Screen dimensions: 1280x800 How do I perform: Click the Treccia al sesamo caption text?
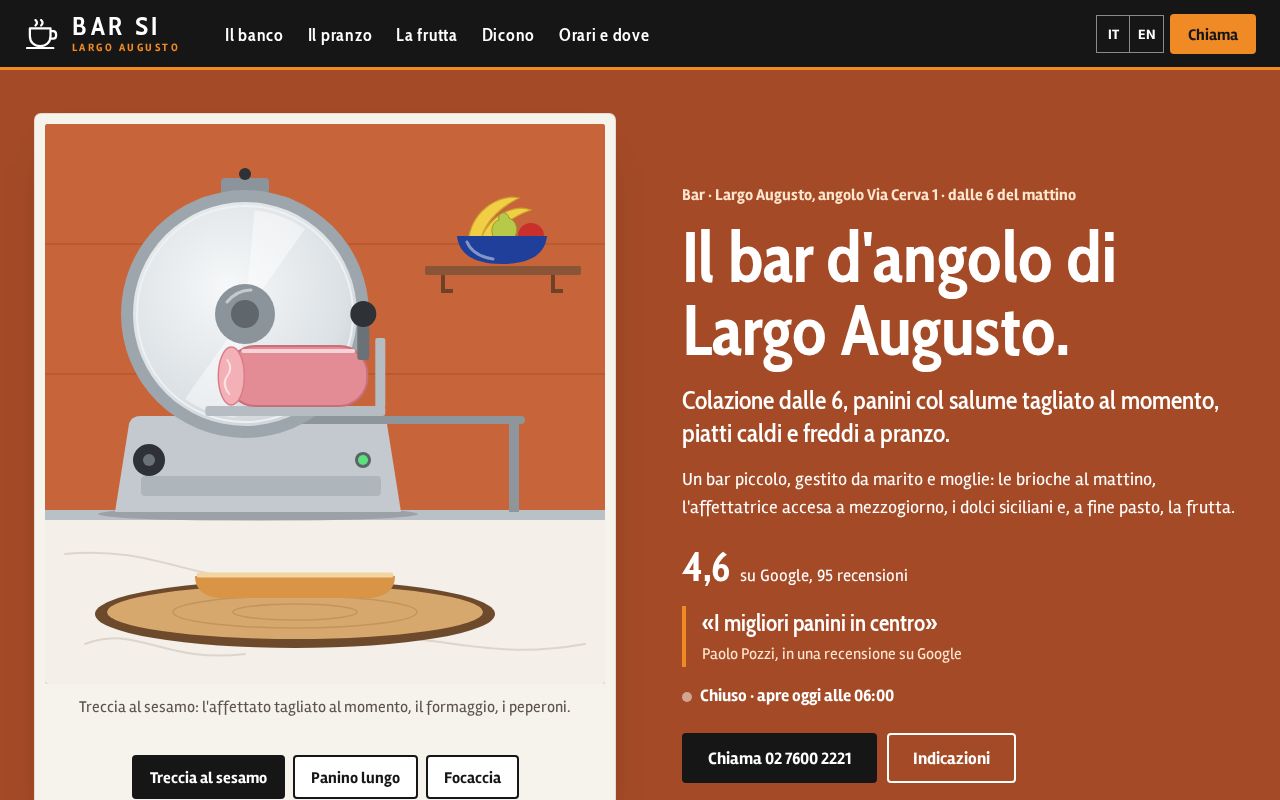[x=325, y=707]
